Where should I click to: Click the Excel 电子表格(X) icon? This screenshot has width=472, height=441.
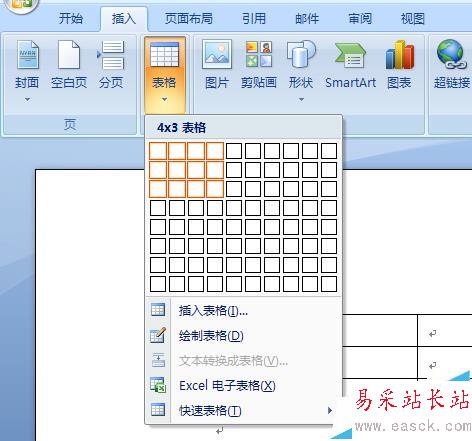158,385
